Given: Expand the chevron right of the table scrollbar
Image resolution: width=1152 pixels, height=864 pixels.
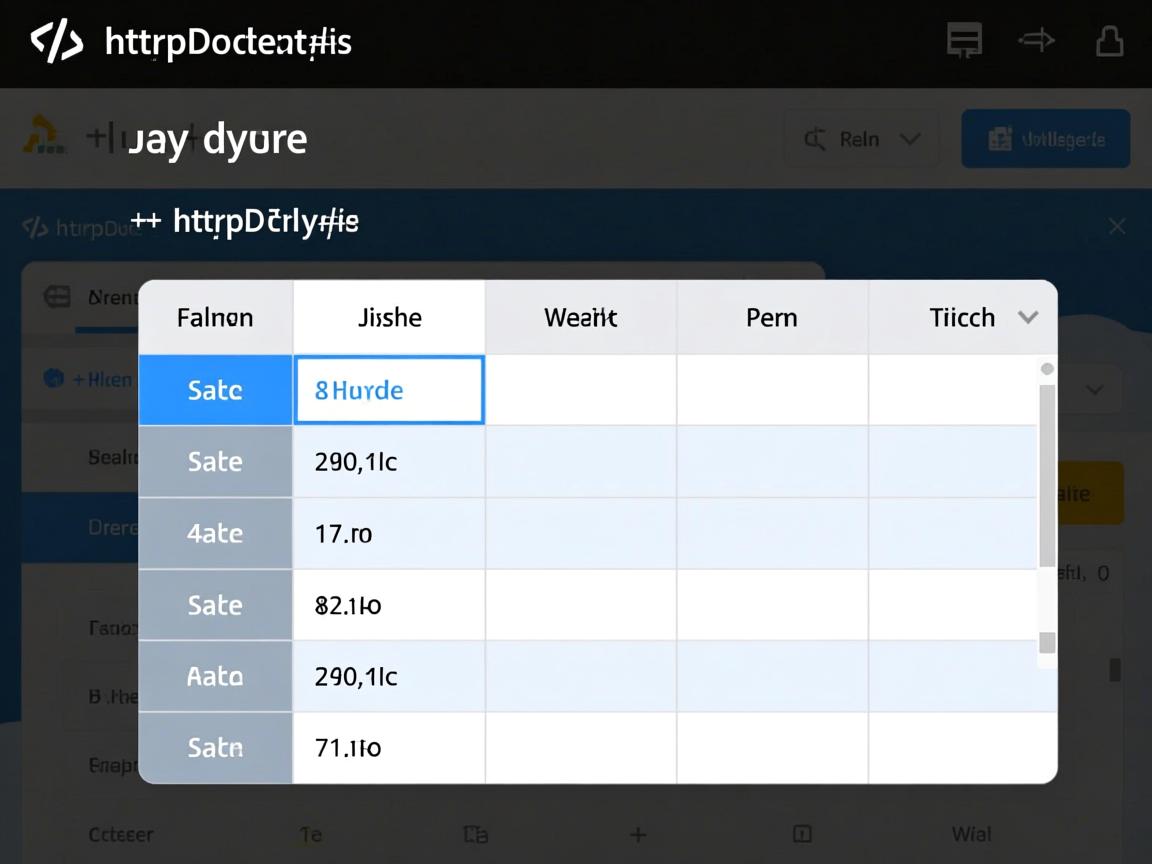Looking at the screenshot, I should tap(1095, 390).
